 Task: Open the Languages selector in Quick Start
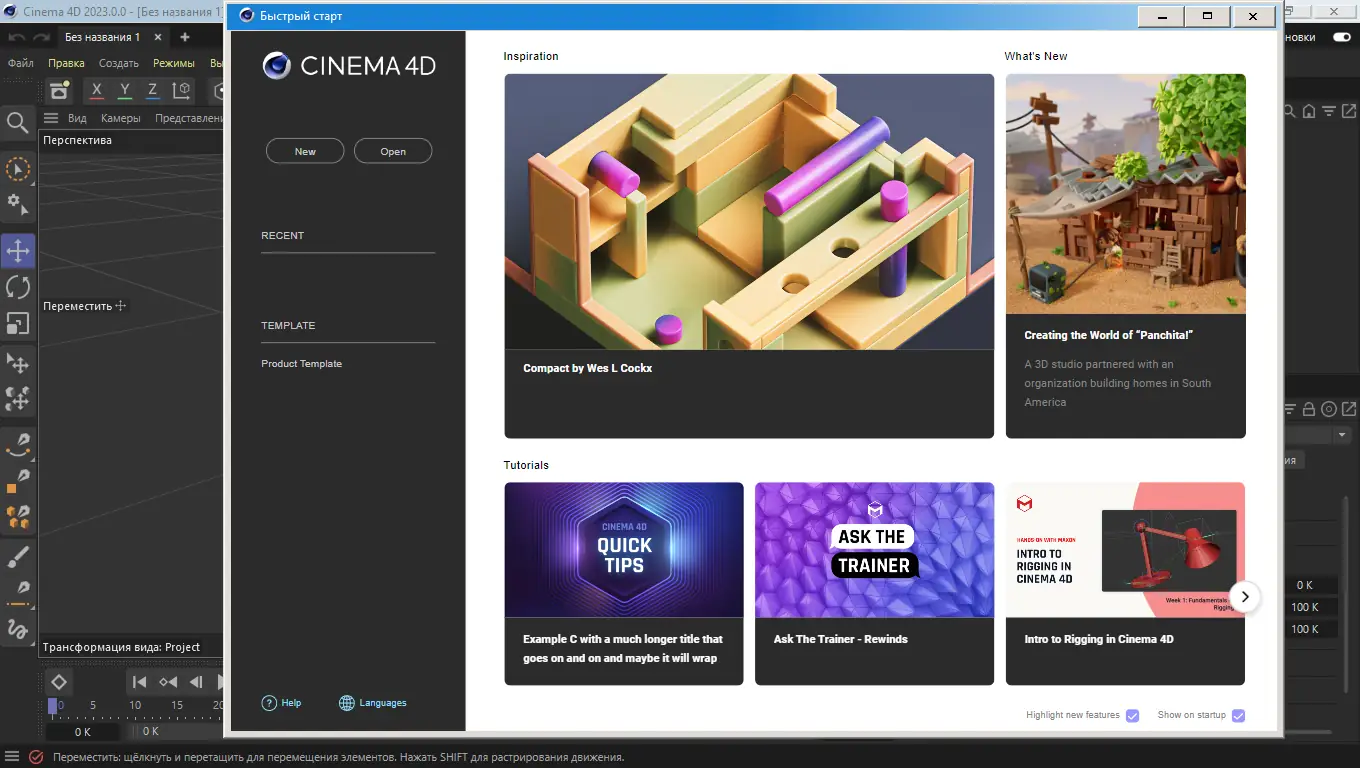pos(372,702)
